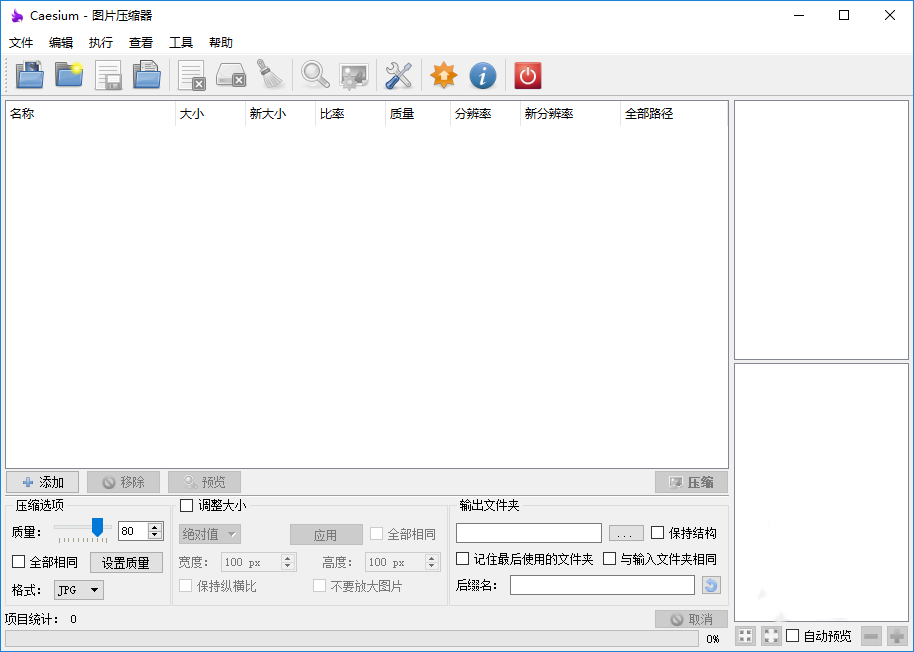This screenshot has height=652, width=914.
Task: Click the 质量 quality slider handle
Action: pyautogui.click(x=97, y=527)
